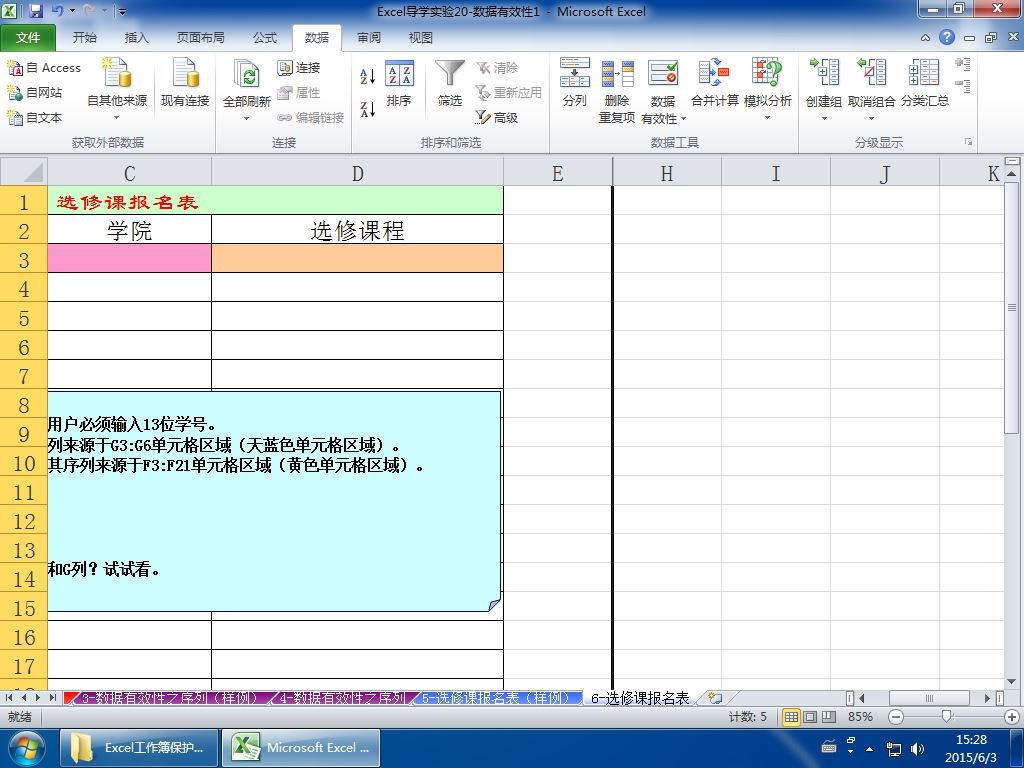The image size is (1024, 768).
Task: Expand From Other Sources (自其他来源) dropdown
Action: pos(117,118)
